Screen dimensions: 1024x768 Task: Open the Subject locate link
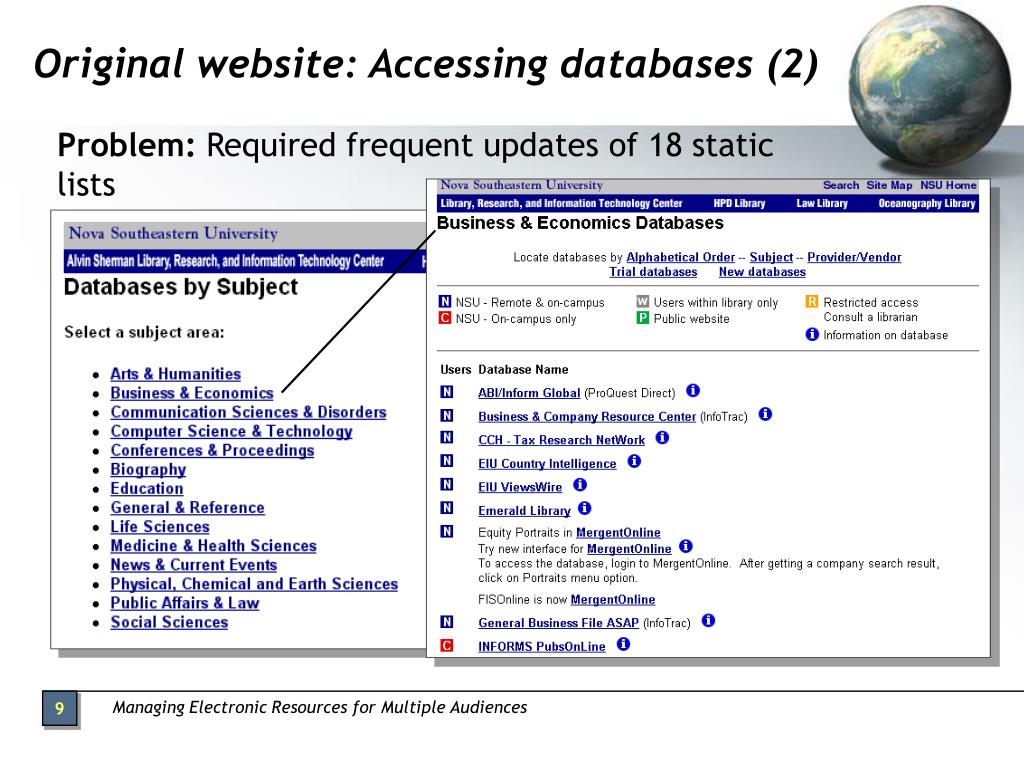pyautogui.click(x=771, y=257)
